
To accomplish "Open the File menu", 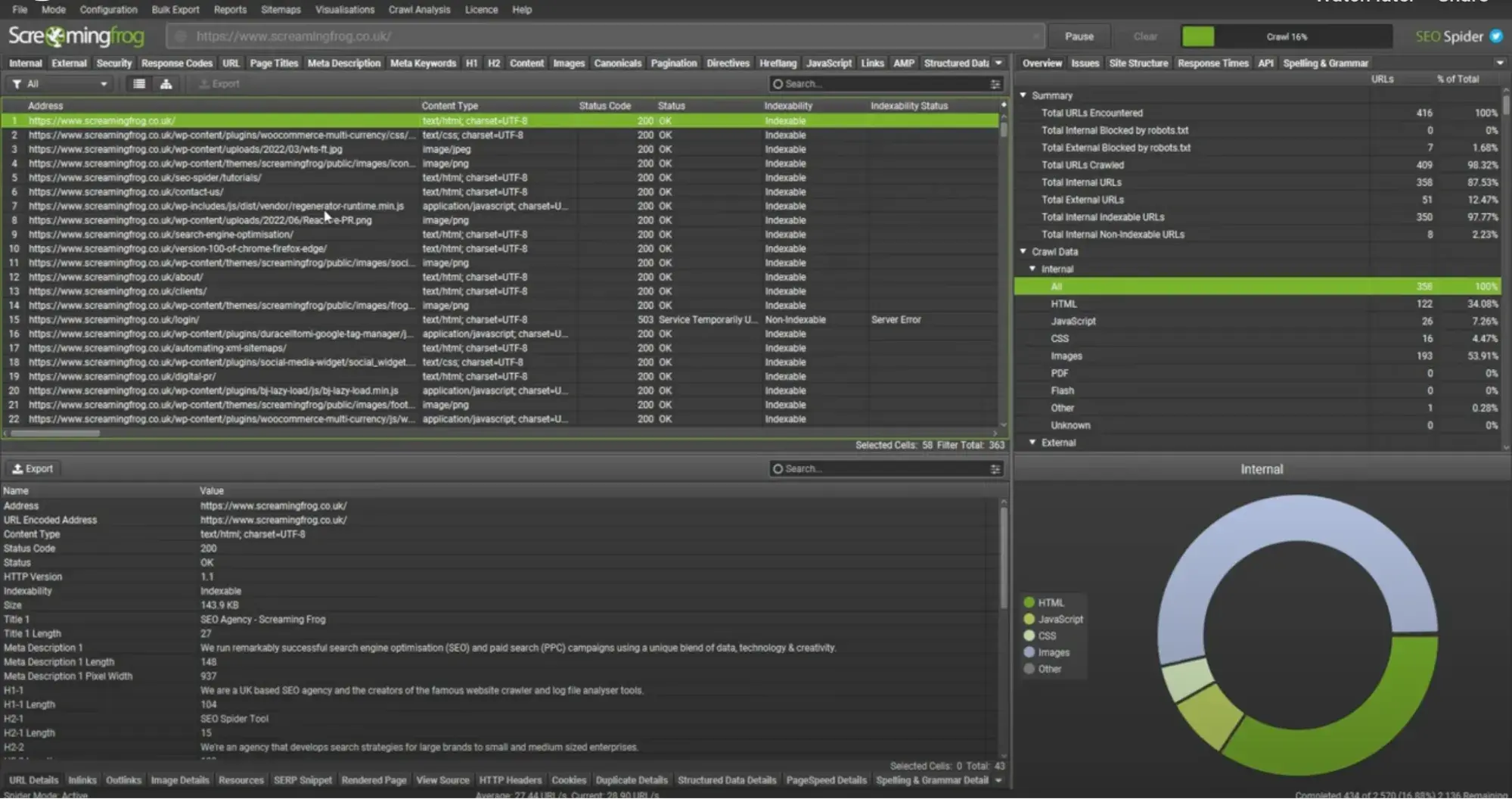I will pos(20,10).
